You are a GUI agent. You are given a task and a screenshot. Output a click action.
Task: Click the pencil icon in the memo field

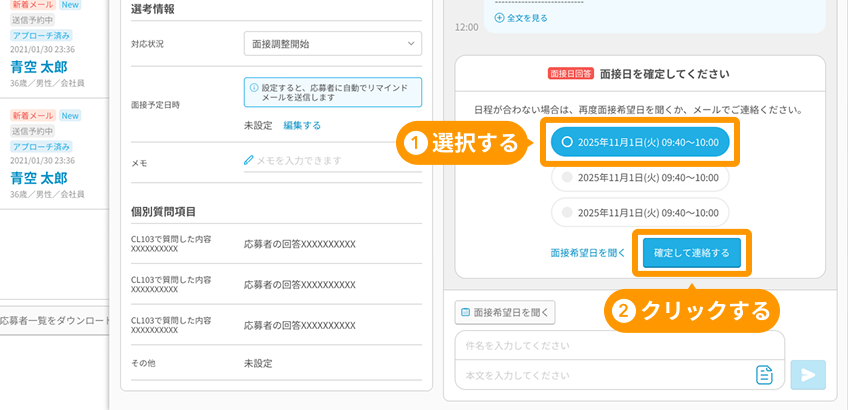tap(249, 160)
